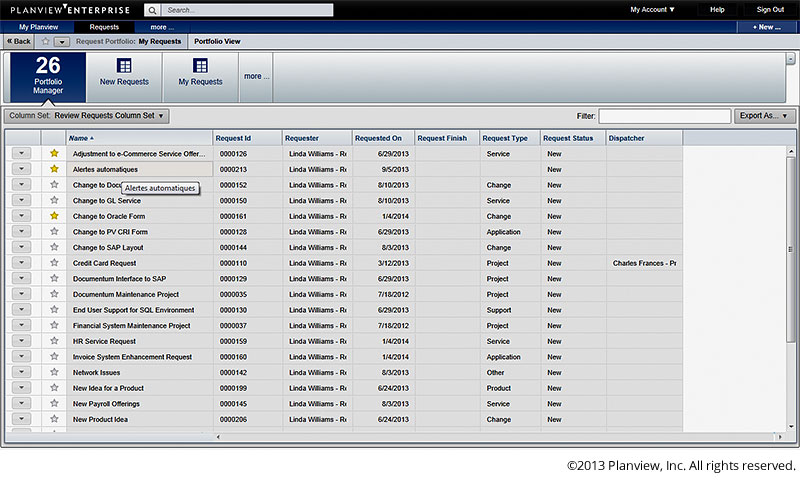Sort by the Name column header
Image resolution: width=800 pixels, height=480 pixels.
(x=139, y=138)
